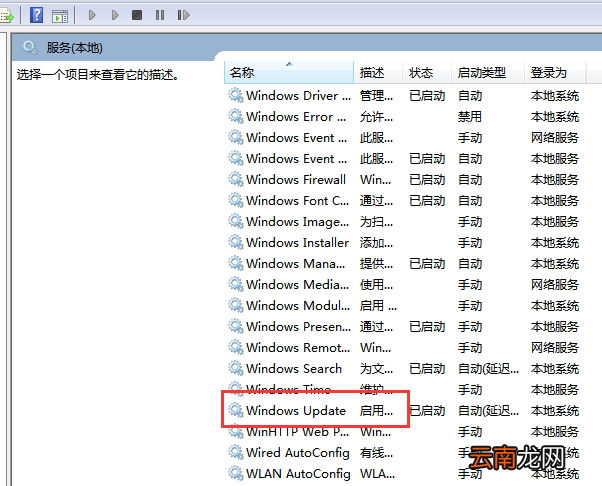This screenshot has width=602, height=486.
Task: Select the Windows Mana... service name
Action: coord(296,263)
